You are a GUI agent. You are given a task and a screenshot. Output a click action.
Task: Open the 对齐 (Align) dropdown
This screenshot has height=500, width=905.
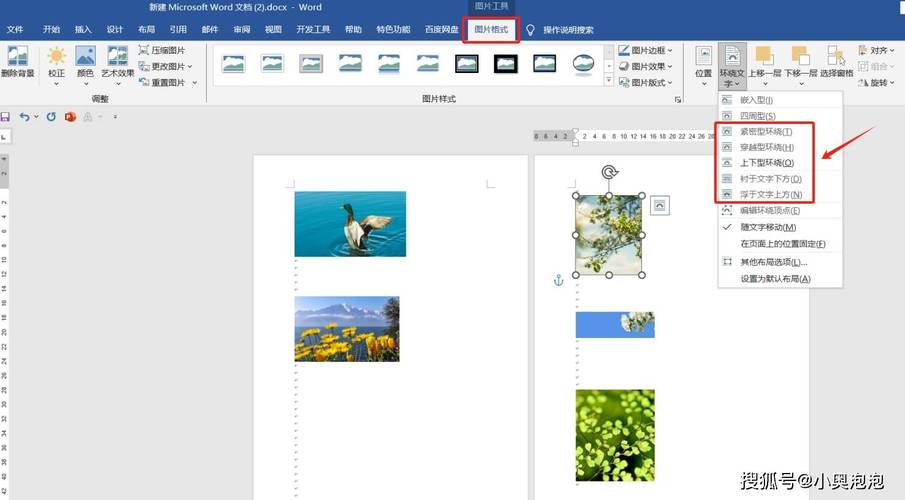click(x=876, y=50)
